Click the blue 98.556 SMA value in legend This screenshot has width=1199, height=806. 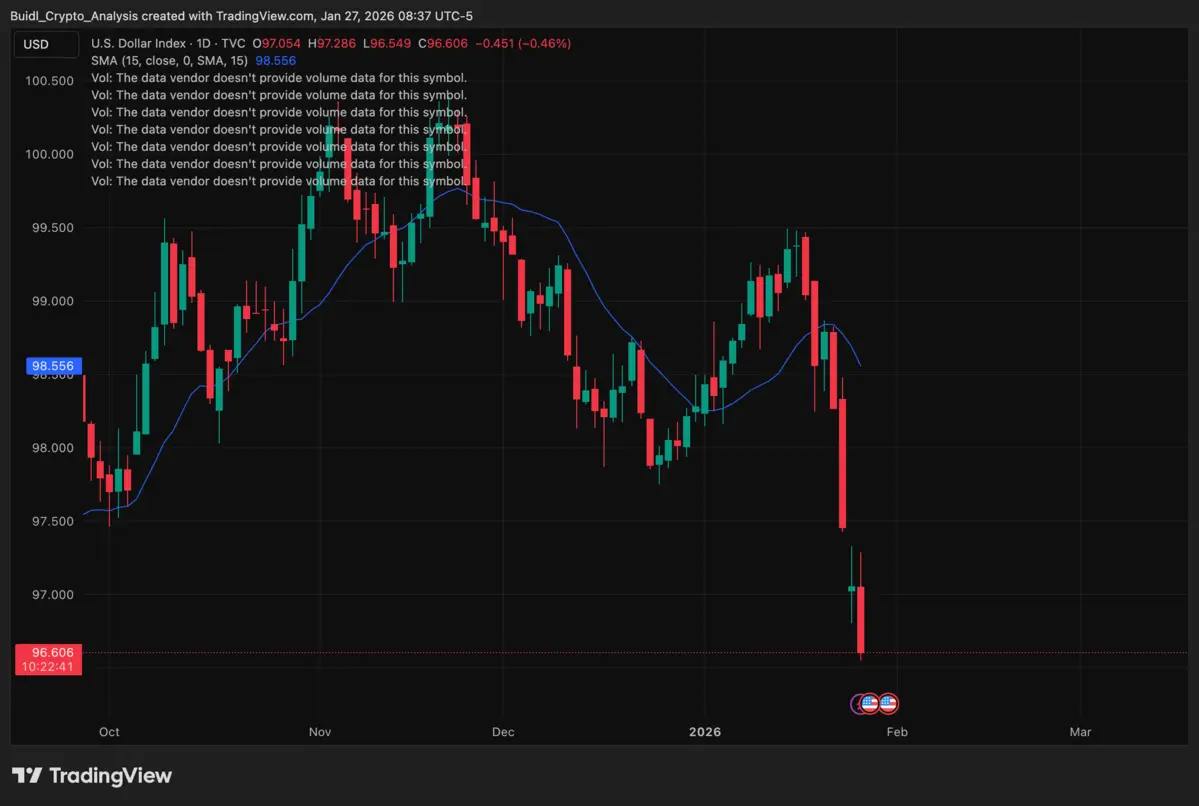(x=275, y=61)
